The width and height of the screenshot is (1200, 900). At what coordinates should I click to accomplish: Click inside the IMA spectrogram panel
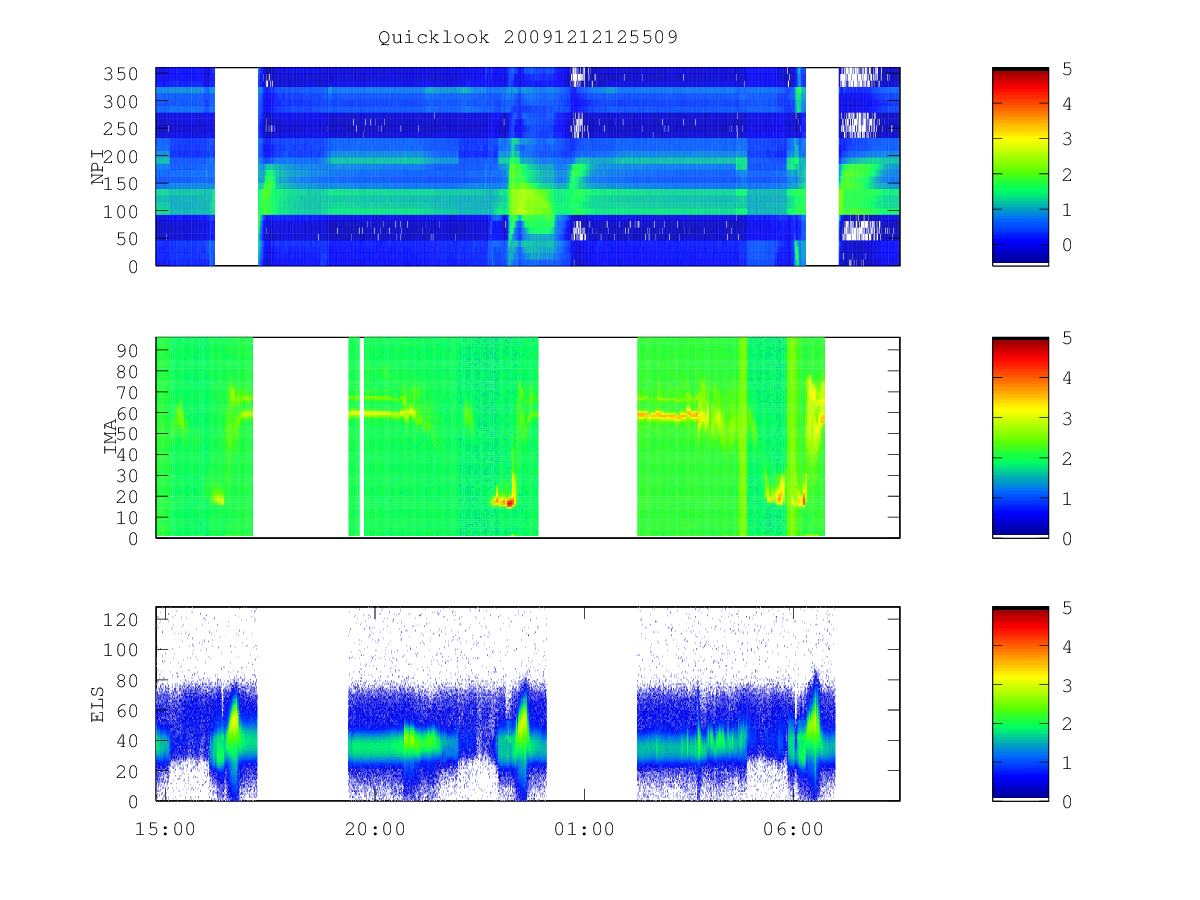[528, 437]
